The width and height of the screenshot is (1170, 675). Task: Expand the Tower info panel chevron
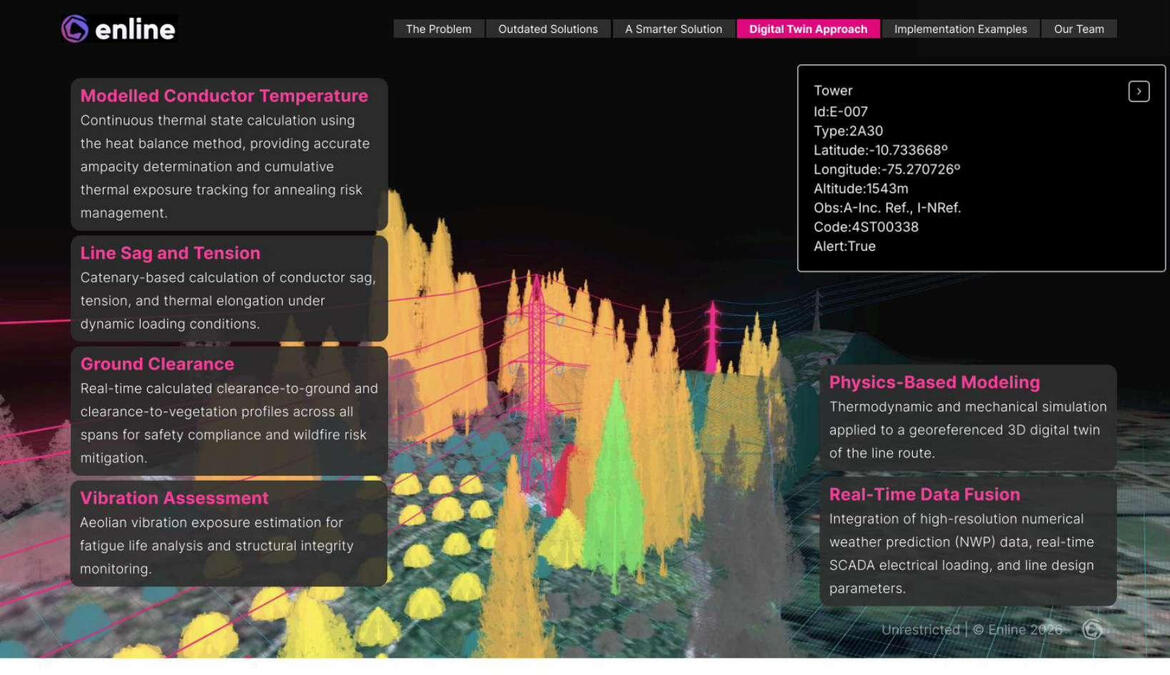tap(1139, 92)
